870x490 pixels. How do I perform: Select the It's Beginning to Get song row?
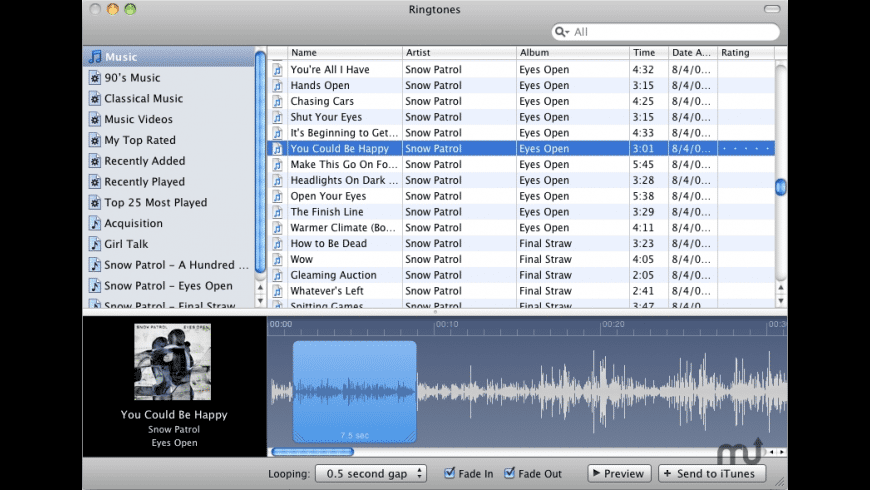(521, 133)
